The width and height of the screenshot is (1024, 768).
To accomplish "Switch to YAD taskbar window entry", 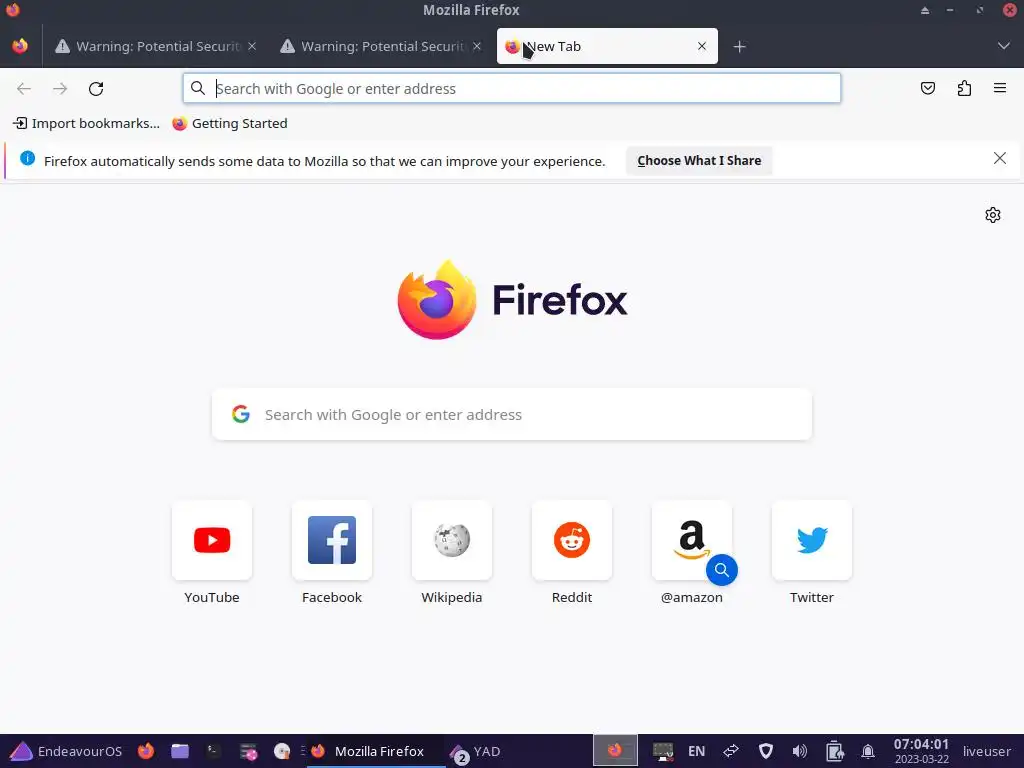I will (476, 752).
